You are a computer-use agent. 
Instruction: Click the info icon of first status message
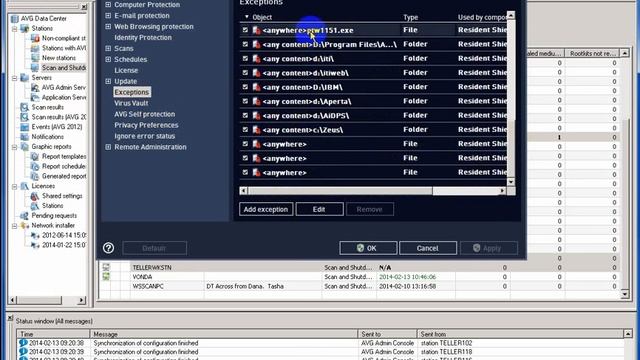(23, 343)
